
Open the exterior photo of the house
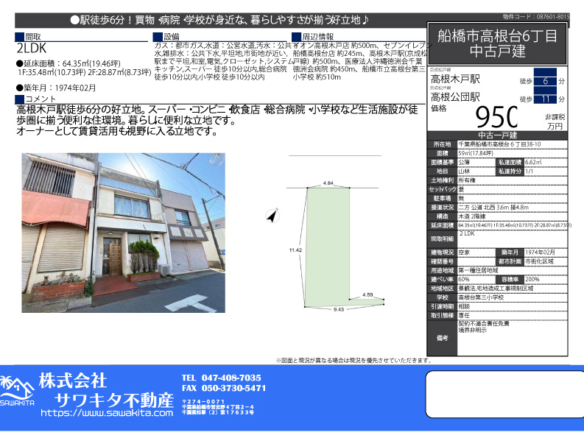[x=123, y=233]
